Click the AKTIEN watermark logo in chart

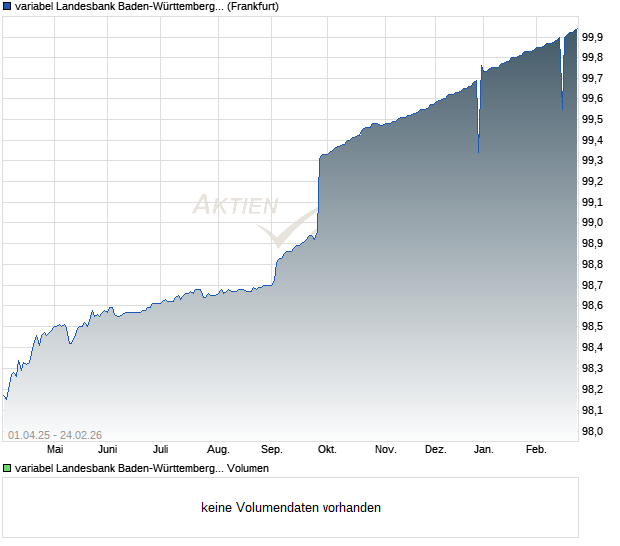click(255, 219)
